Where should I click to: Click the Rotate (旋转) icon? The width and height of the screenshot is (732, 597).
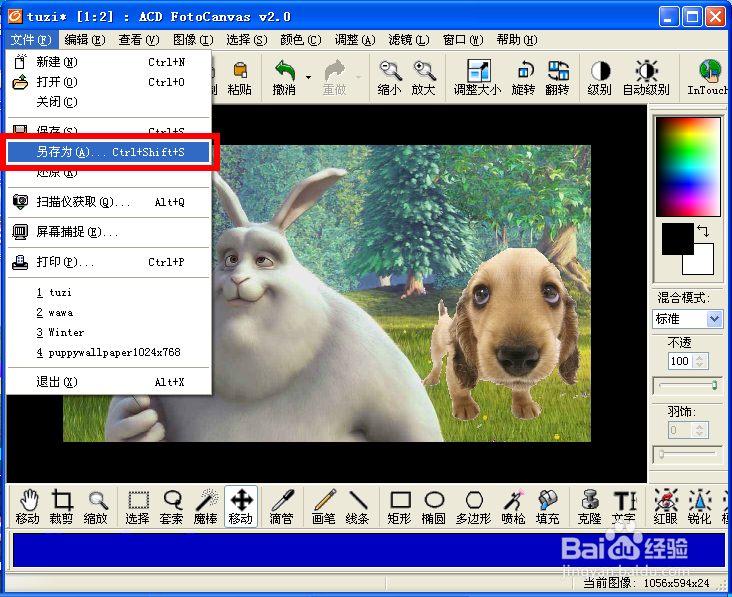tap(523, 78)
